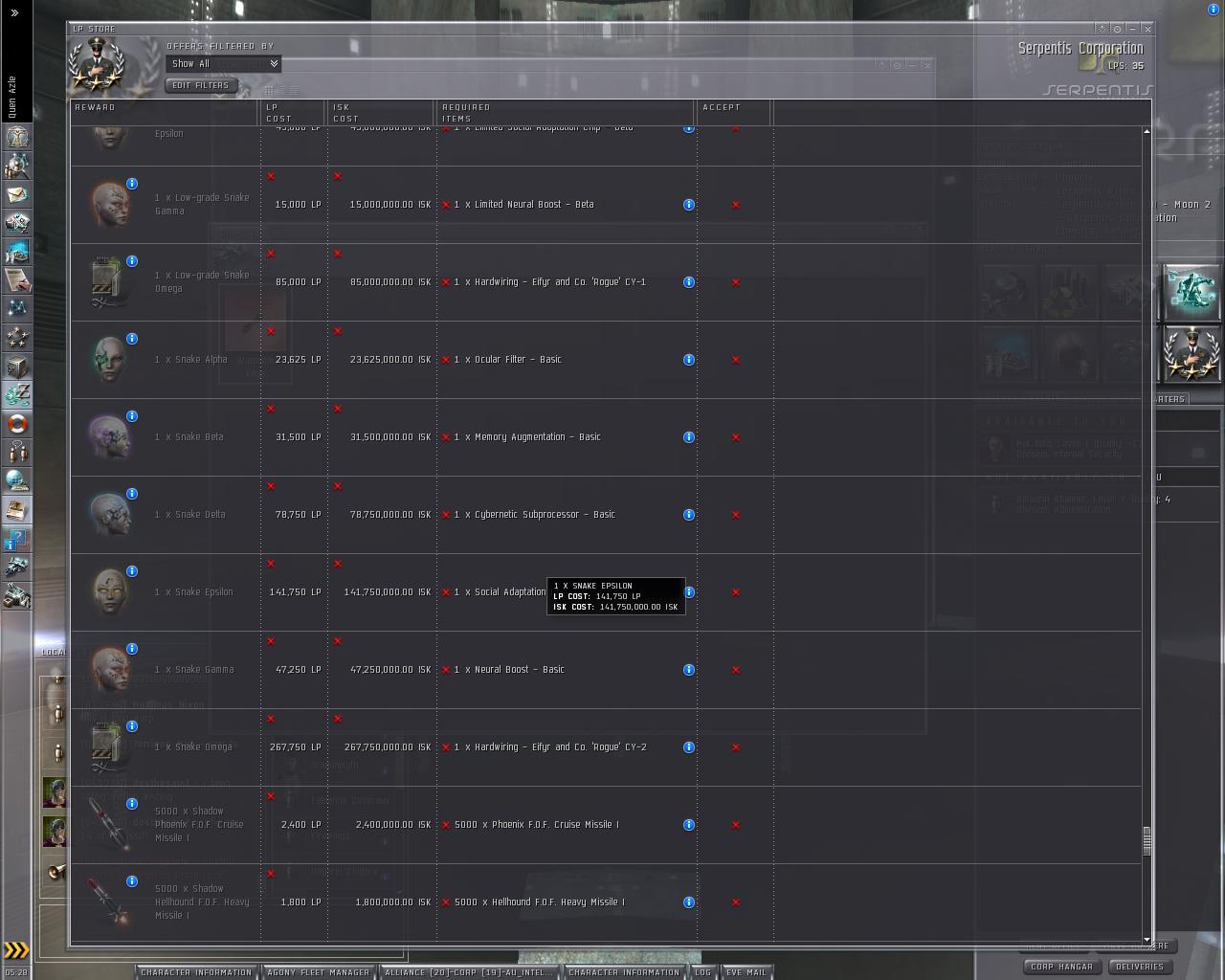The image size is (1225, 980).
Task: Show info for Shadow Hellhound Heavy Missile reward
Action: [x=132, y=881]
